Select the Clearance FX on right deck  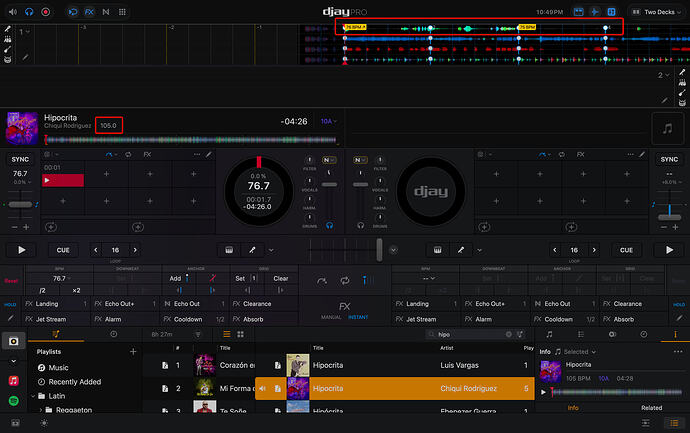pyautogui.click(x=635, y=304)
